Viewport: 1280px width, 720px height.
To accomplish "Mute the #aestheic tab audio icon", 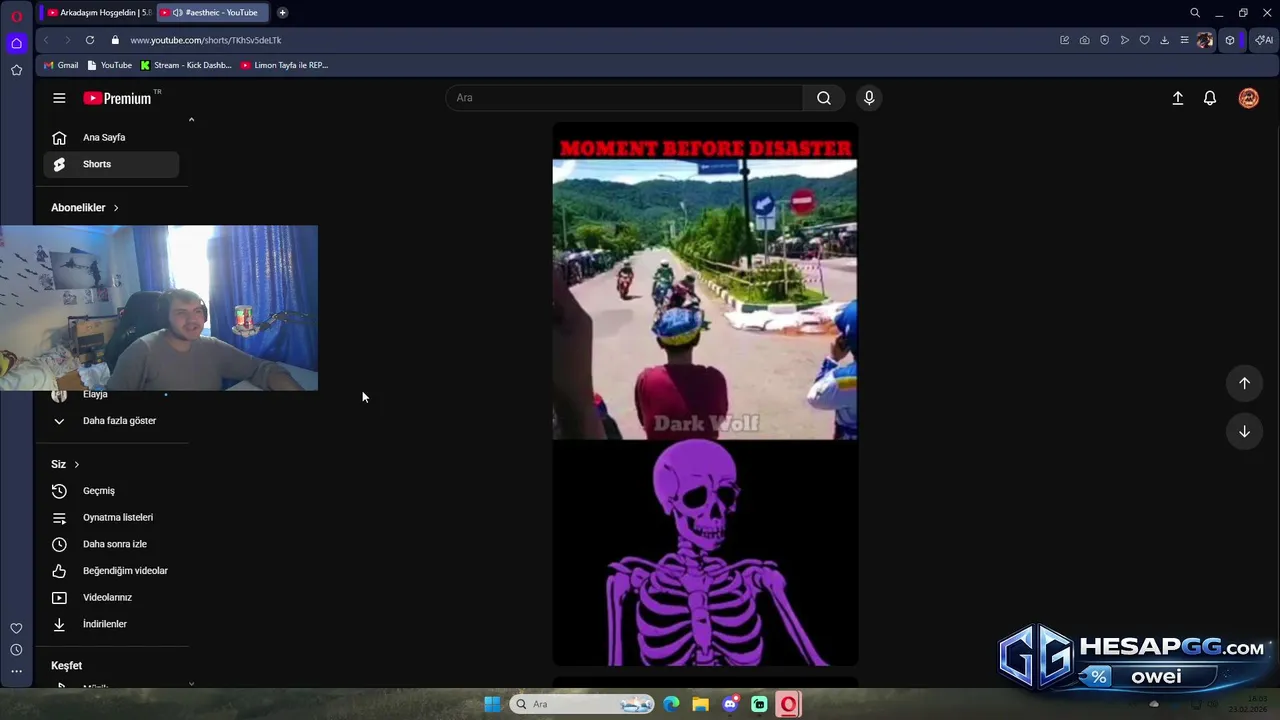I will [x=177, y=13].
